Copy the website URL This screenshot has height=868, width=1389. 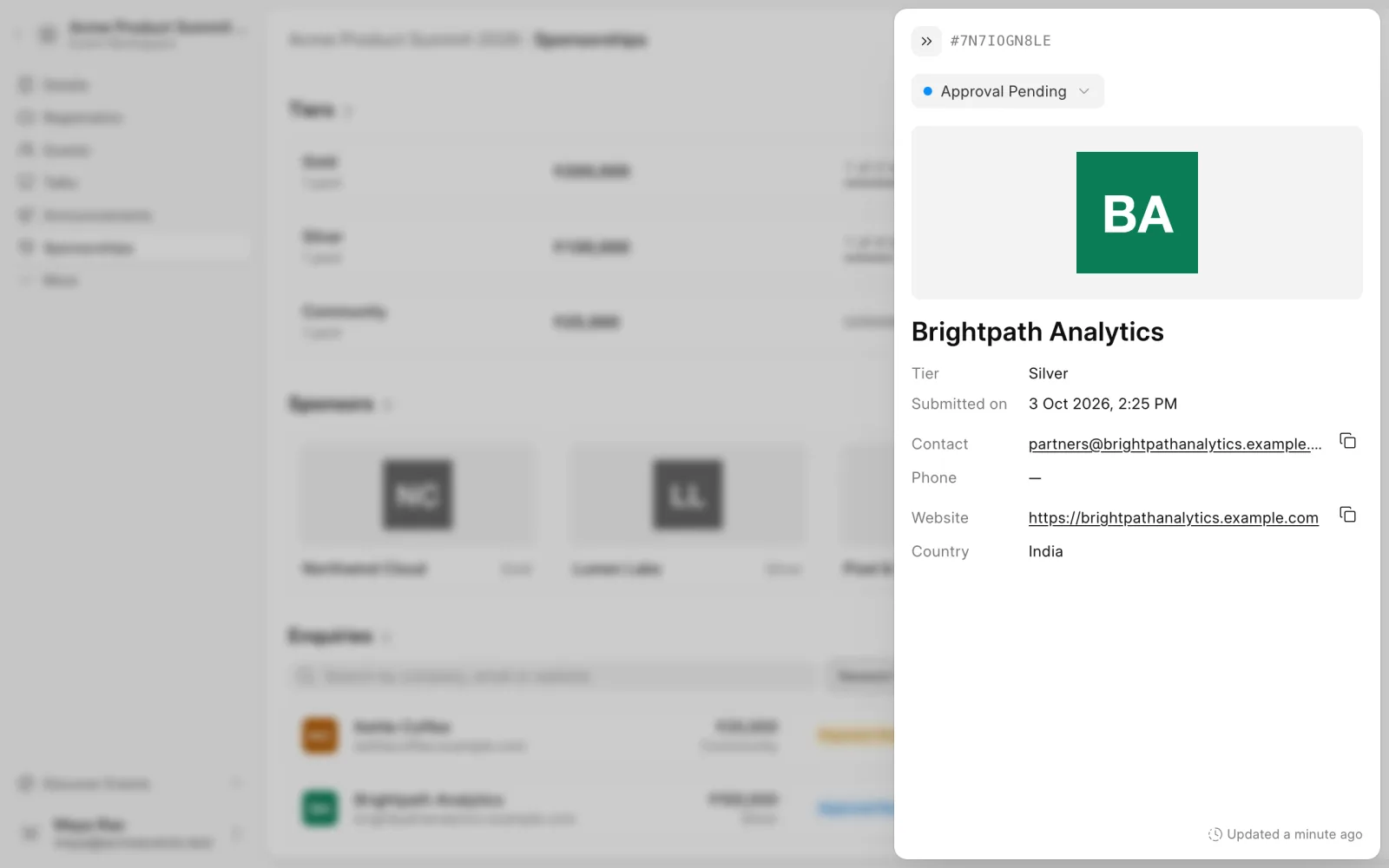tap(1347, 515)
